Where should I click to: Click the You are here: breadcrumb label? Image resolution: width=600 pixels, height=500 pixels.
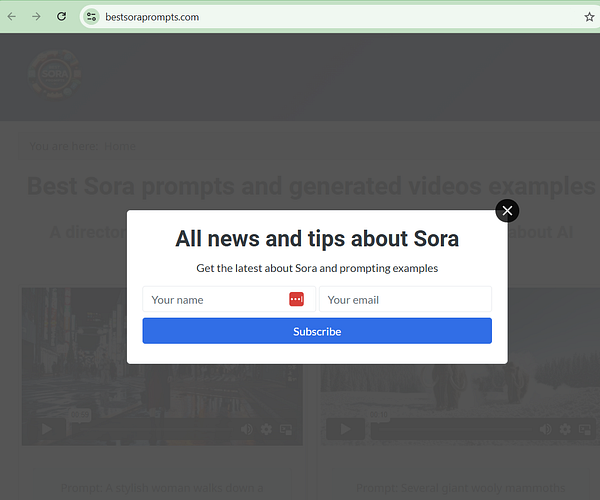[64, 146]
